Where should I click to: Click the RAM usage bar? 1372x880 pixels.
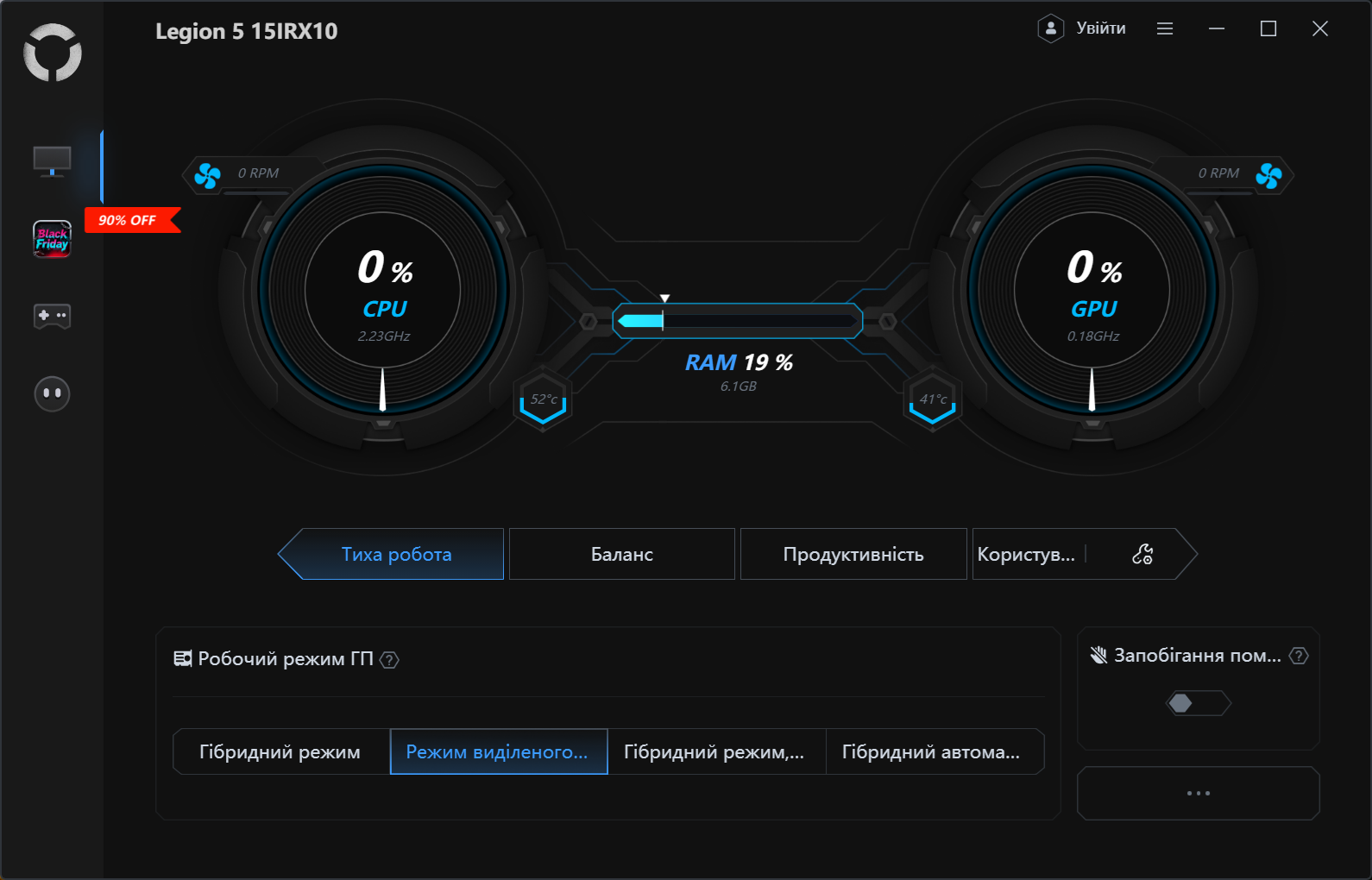(x=738, y=321)
